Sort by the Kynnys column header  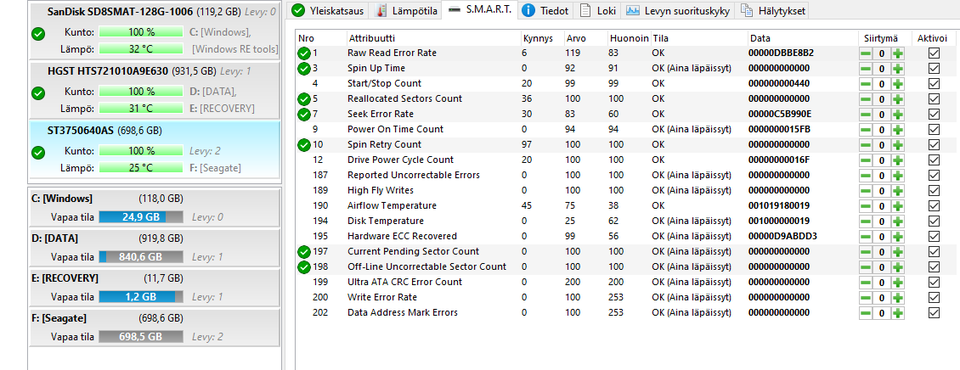pos(541,38)
